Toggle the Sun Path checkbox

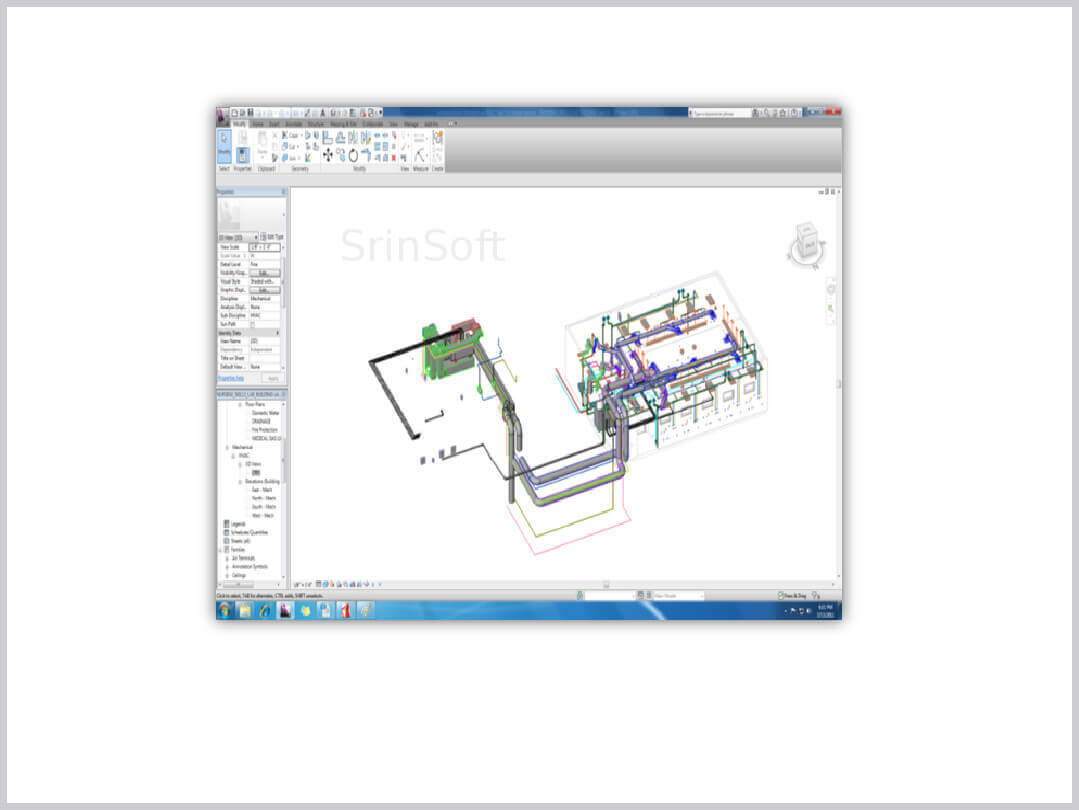(253, 324)
